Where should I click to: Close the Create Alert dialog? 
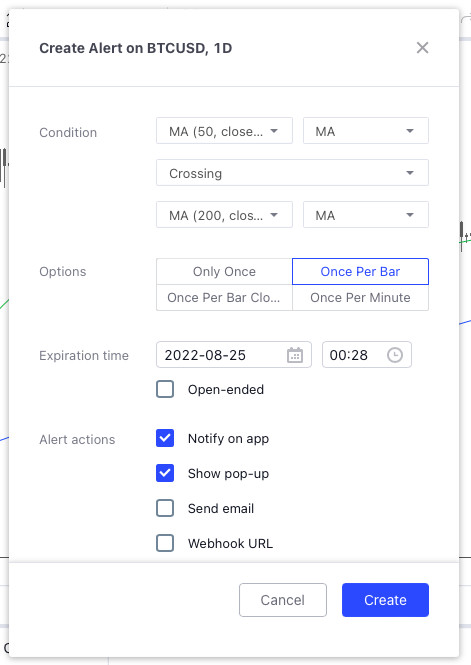tap(422, 48)
